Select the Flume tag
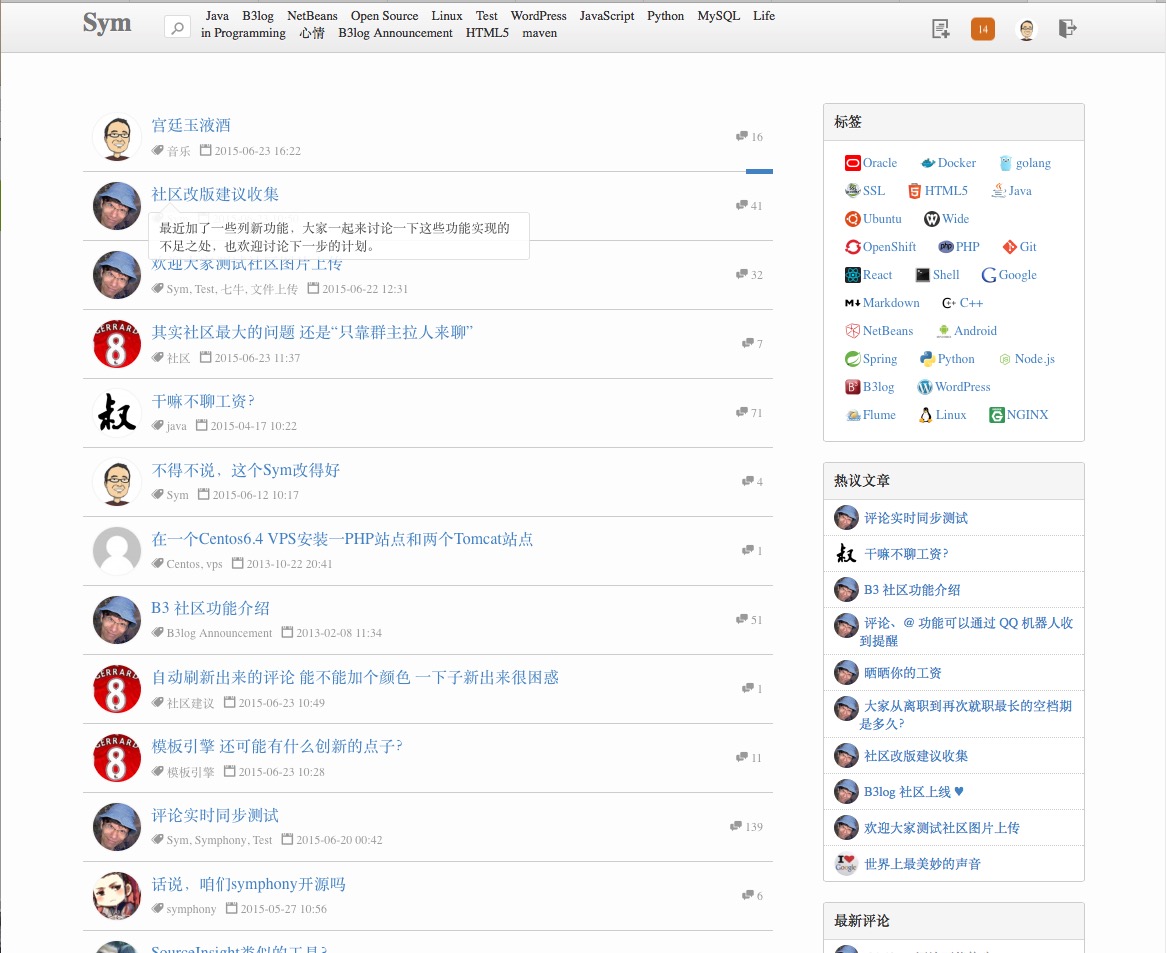Screen dimensions: 1166x953 [x=871, y=415]
